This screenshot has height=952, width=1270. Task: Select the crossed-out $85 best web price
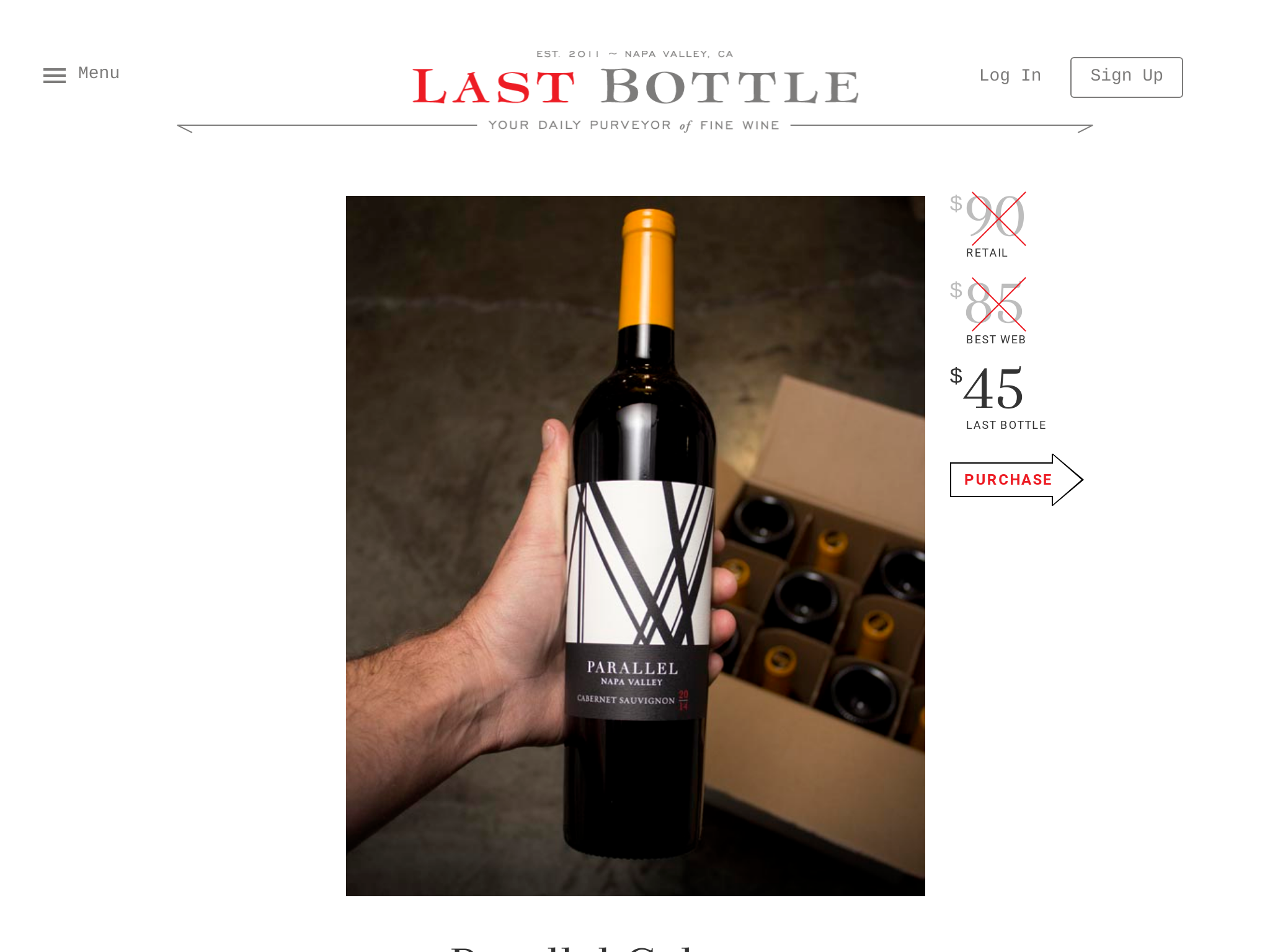(x=988, y=304)
